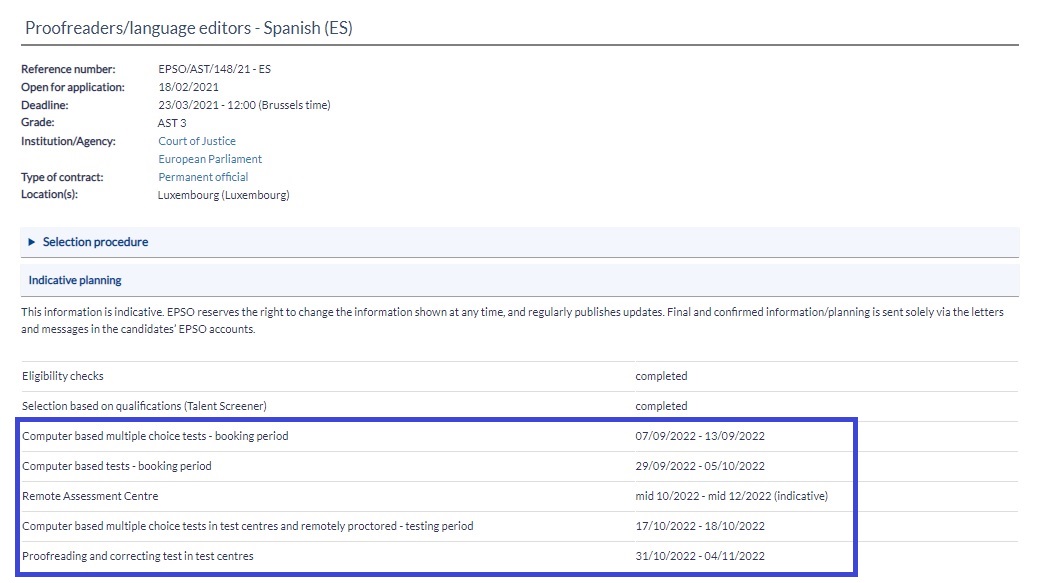Select the Proofreading and correcting test row
Screen dimensions: 1037x583
click(137, 556)
